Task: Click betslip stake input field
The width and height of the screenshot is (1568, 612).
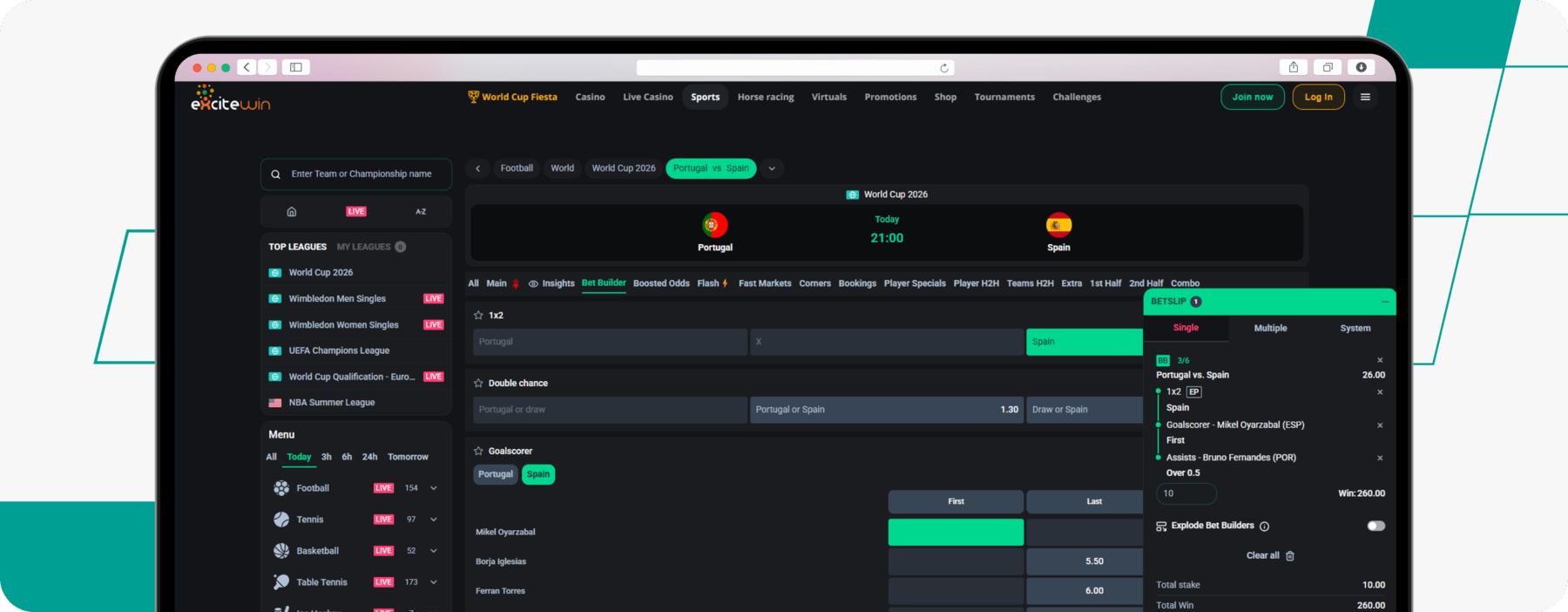Action: coord(1186,493)
